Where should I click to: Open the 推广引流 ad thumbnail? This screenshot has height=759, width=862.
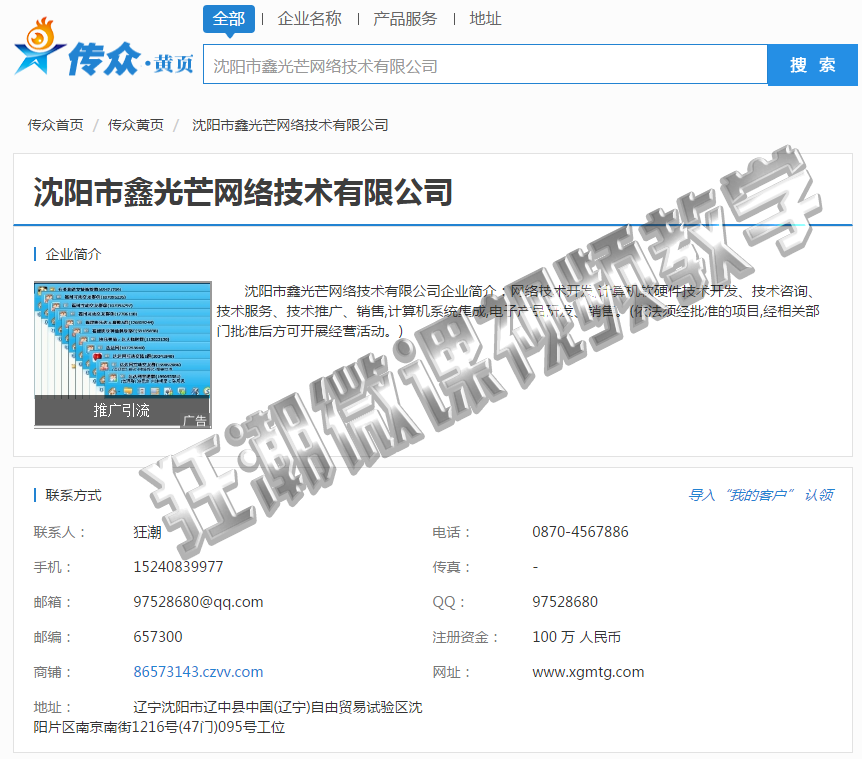[x=123, y=354]
